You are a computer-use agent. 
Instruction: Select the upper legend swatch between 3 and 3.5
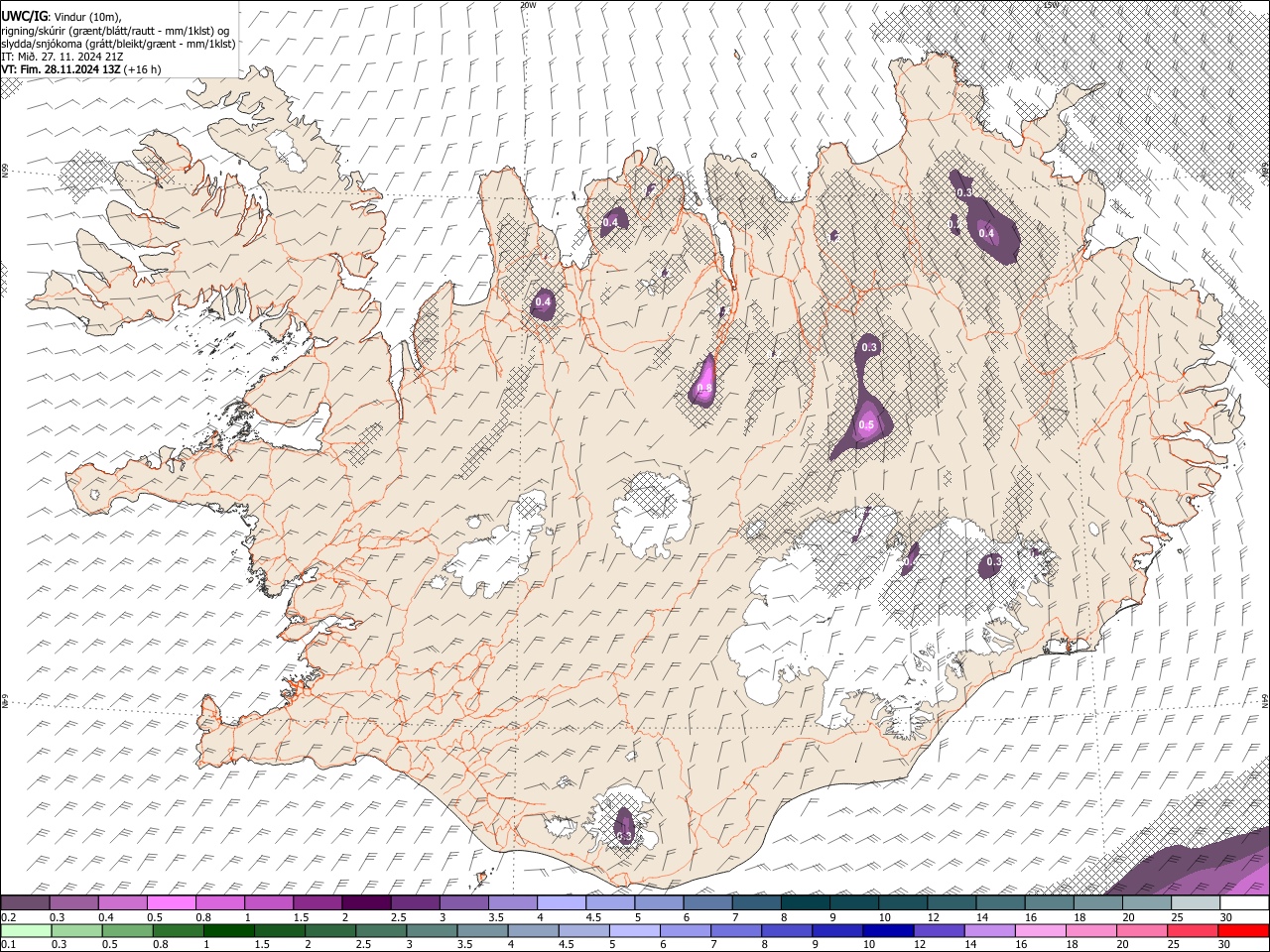pyautogui.click(x=463, y=902)
